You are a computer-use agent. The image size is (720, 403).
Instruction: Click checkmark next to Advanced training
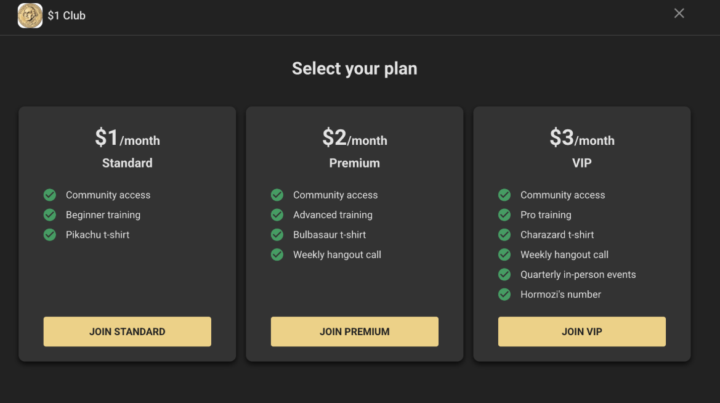pyautogui.click(x=277, y=215)
